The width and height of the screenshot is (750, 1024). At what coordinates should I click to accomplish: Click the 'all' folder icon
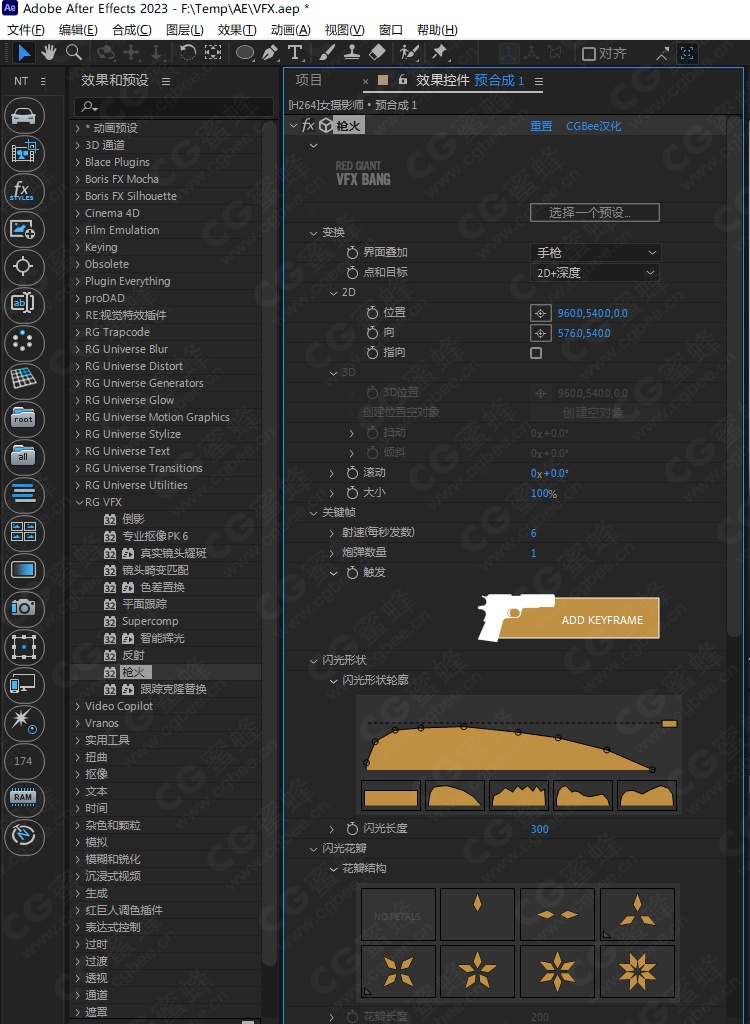tap(24, 457)
